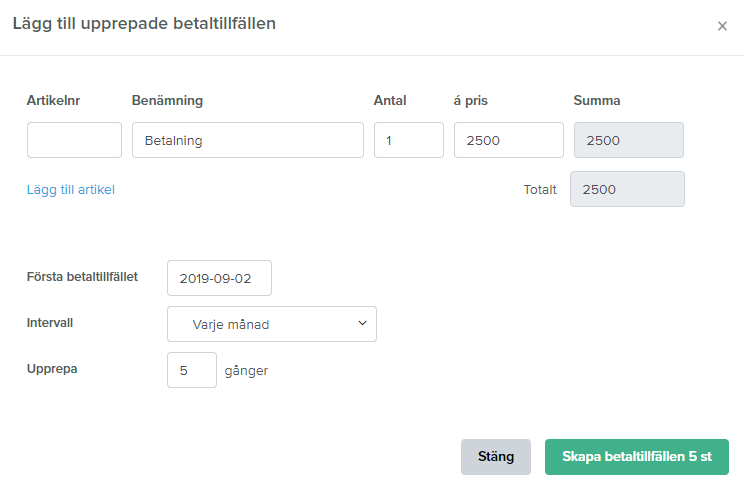Click the Artikelnr column header
The image size is (744, 489).
pos(53,101)
